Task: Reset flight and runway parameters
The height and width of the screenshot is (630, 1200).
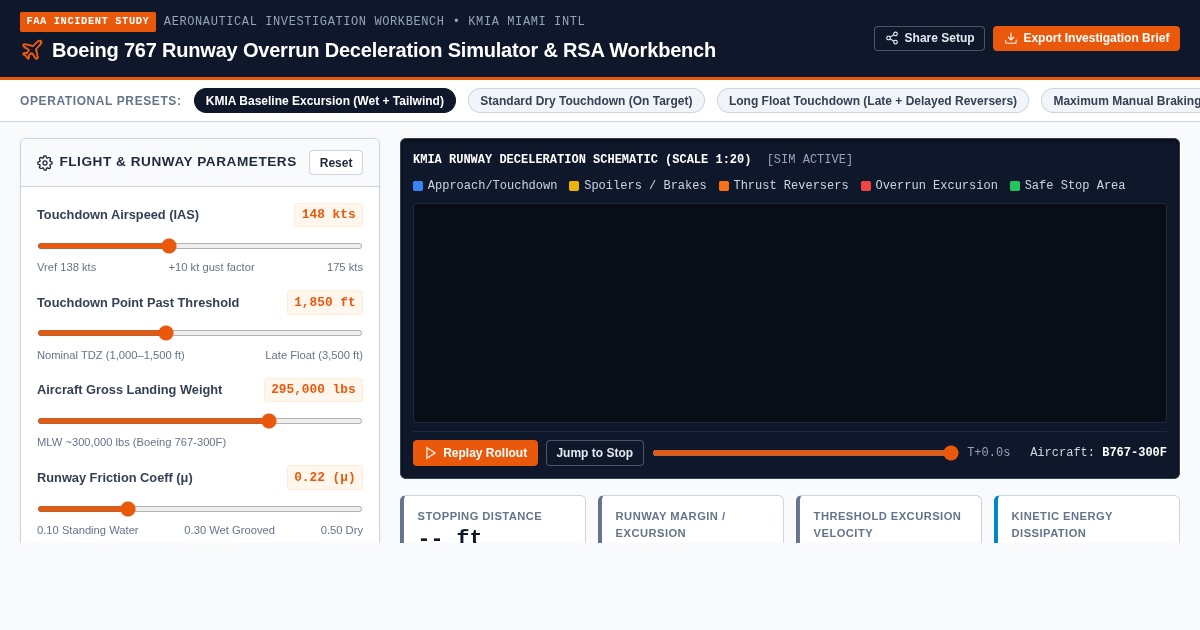Action: pos(336,163)
